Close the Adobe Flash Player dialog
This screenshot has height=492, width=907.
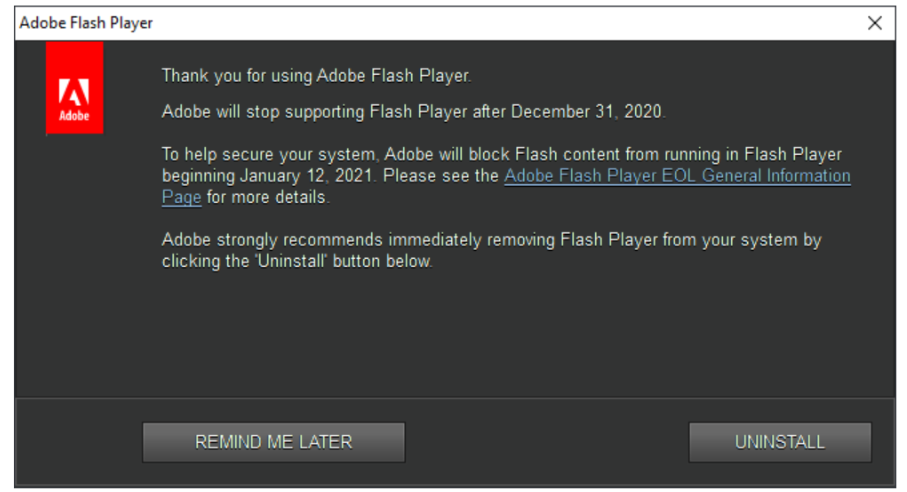tap(875, 23)
